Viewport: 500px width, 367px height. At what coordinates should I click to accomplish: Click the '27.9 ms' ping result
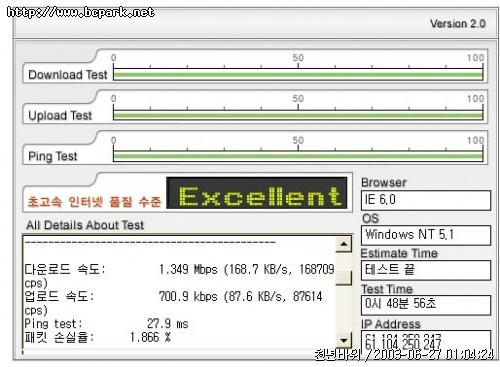click(168, 324)
